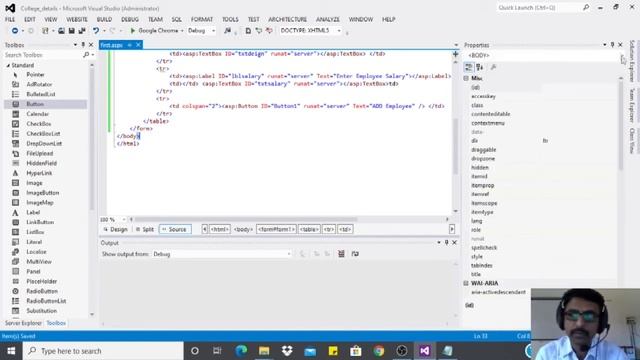Switch to Source view
This screenshot has width=640, height=360.
tap(175, 229)
